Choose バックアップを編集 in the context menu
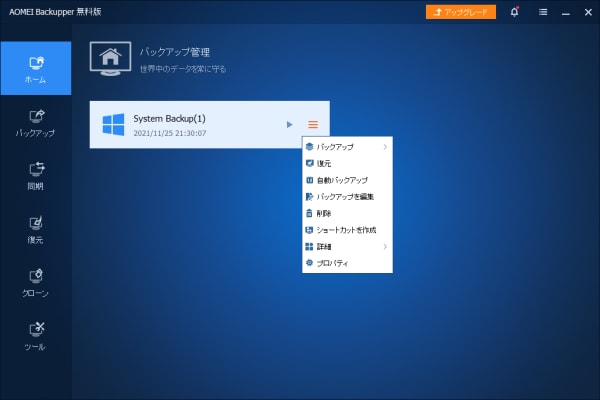This screenshot has height=400, width=600. click(347, 197)
